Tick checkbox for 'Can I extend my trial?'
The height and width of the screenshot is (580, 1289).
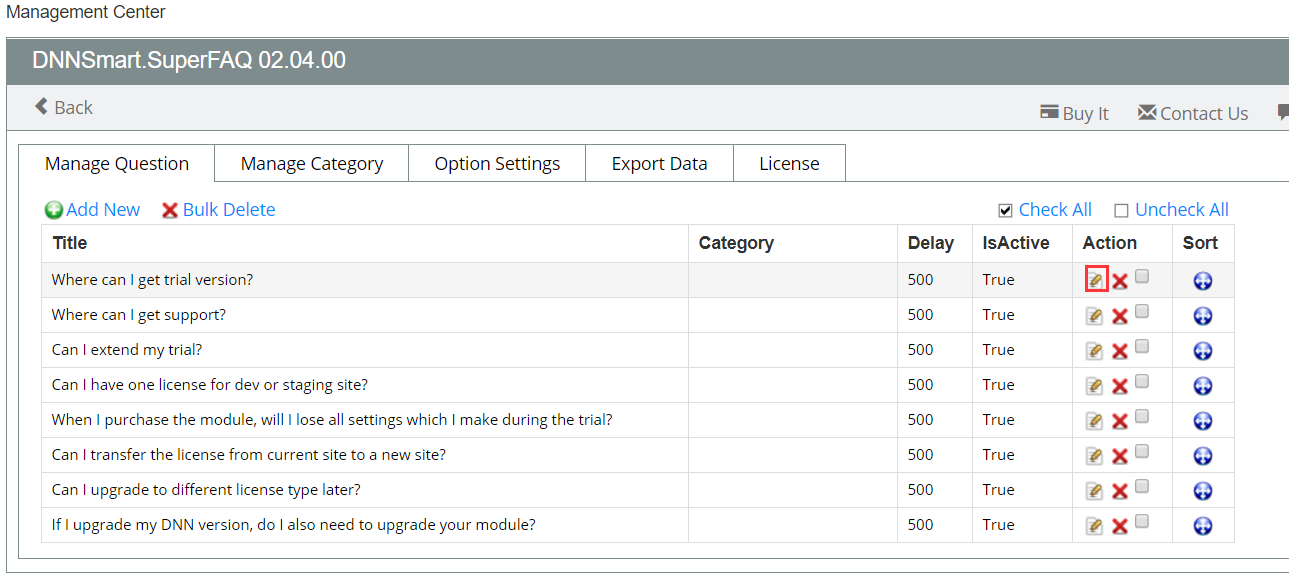pyautogui.click(x=1142, y=347)
